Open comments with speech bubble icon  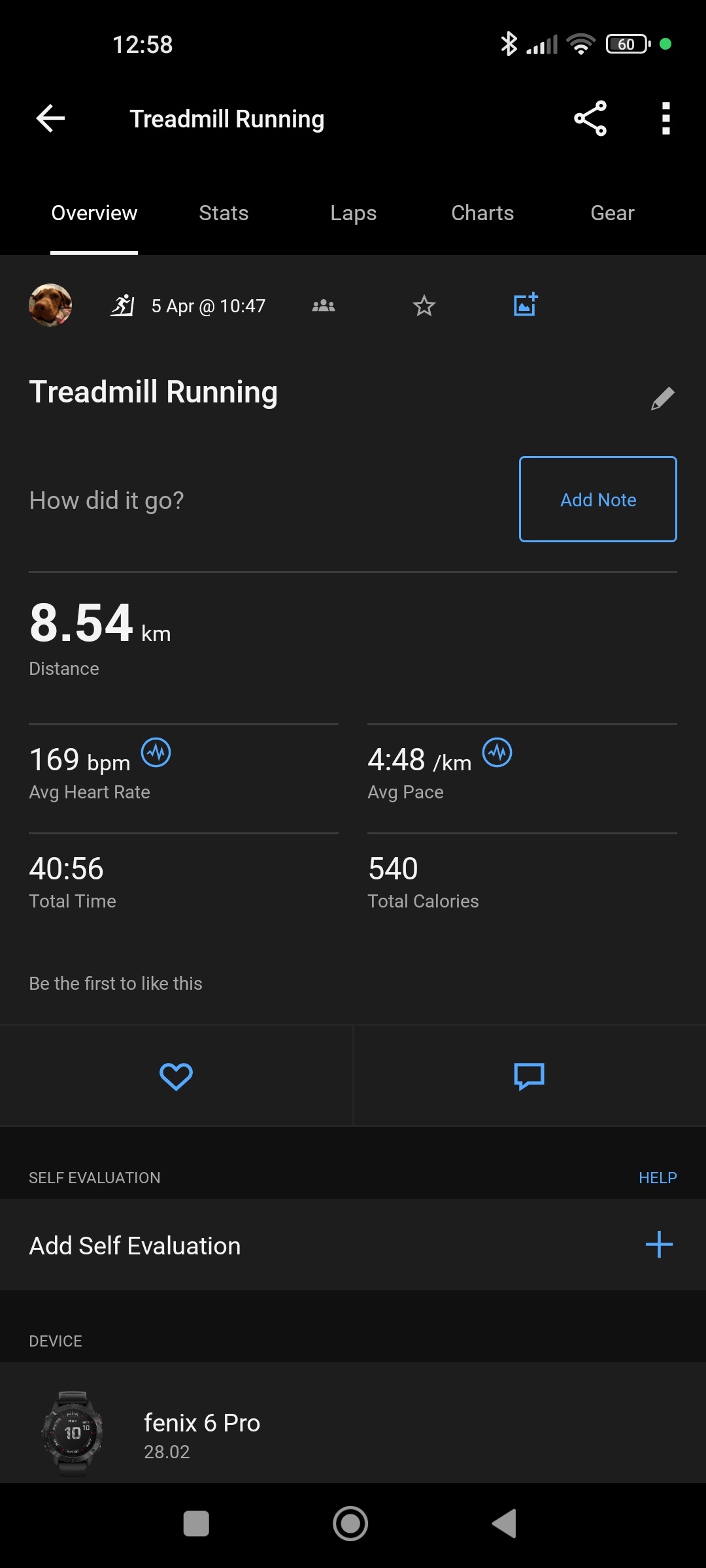click(x=529, y=1077)
